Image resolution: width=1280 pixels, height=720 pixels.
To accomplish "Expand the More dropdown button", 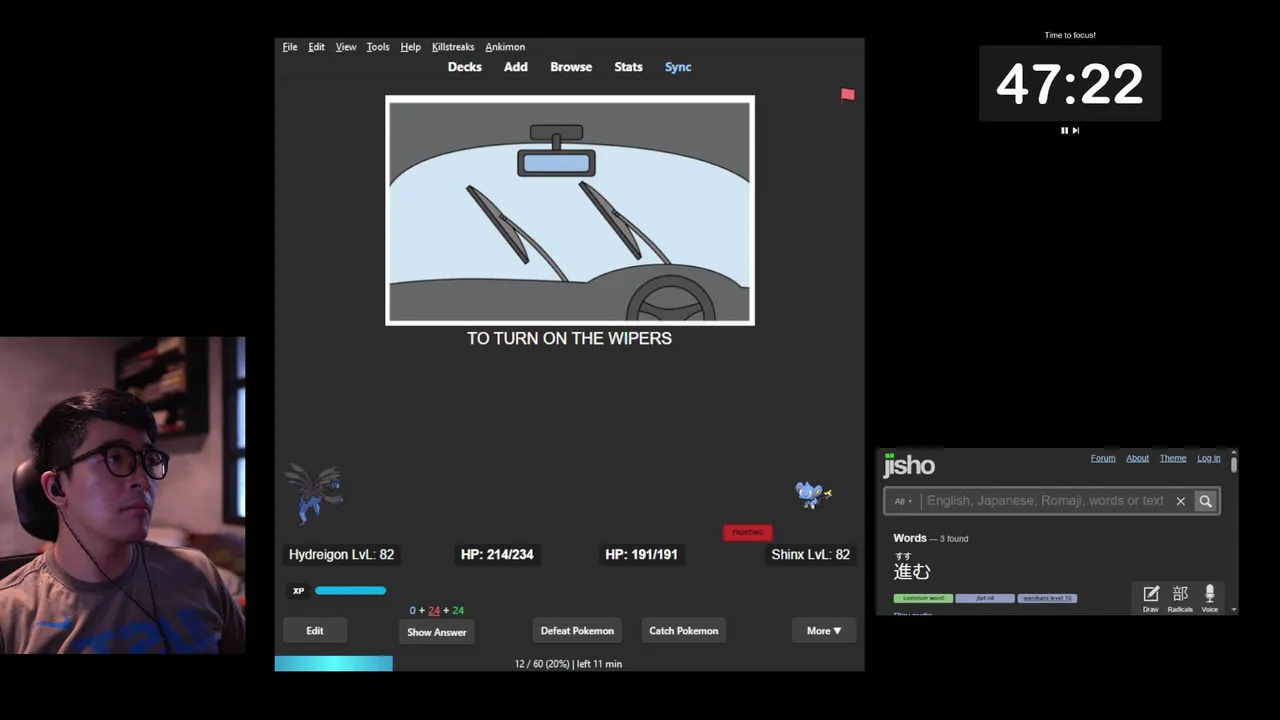I will click(x=824, y=630).
